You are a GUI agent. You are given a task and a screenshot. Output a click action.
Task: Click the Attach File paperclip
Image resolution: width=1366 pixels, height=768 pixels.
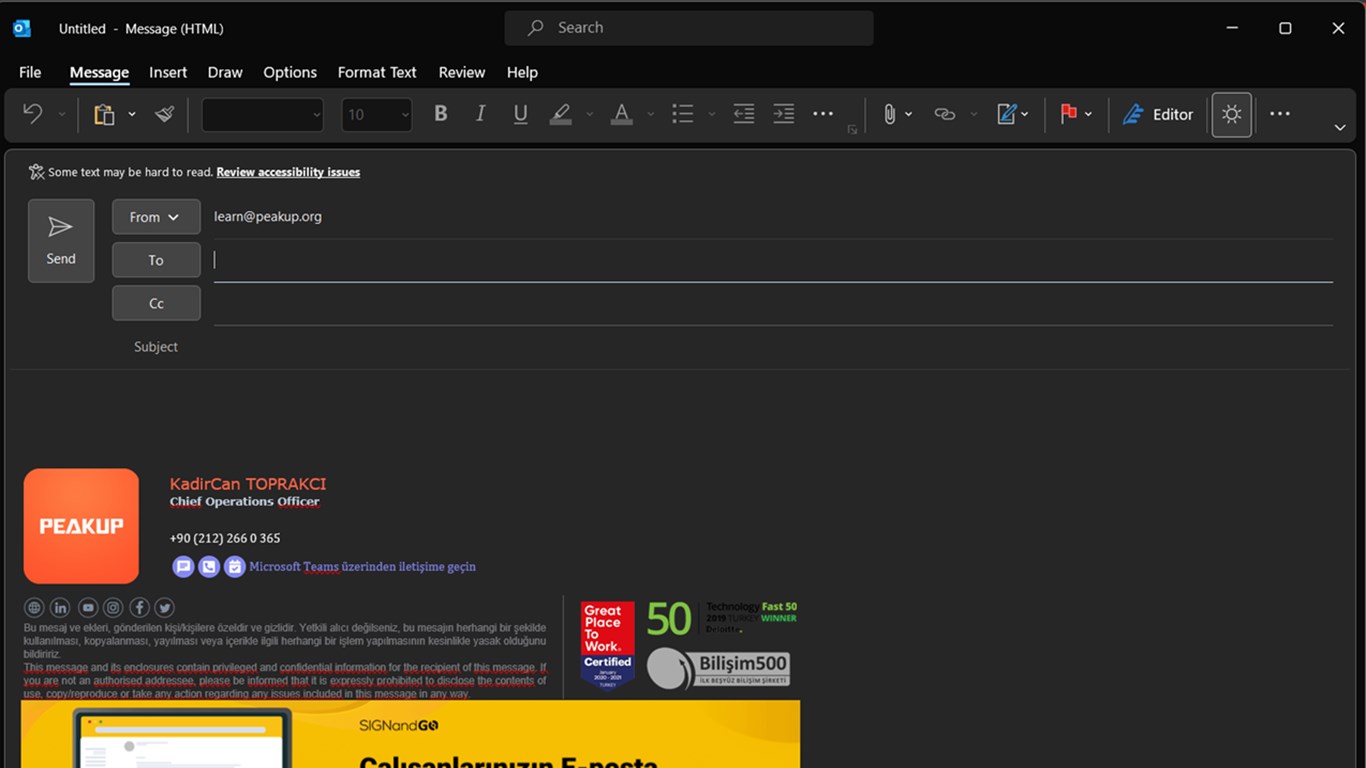[889, 114]
